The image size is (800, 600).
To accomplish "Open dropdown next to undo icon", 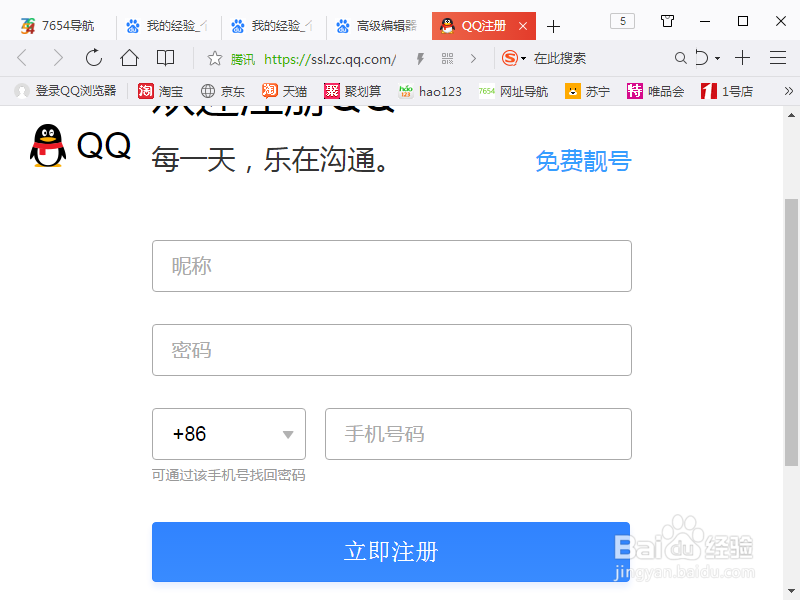I will click(717, 59).
